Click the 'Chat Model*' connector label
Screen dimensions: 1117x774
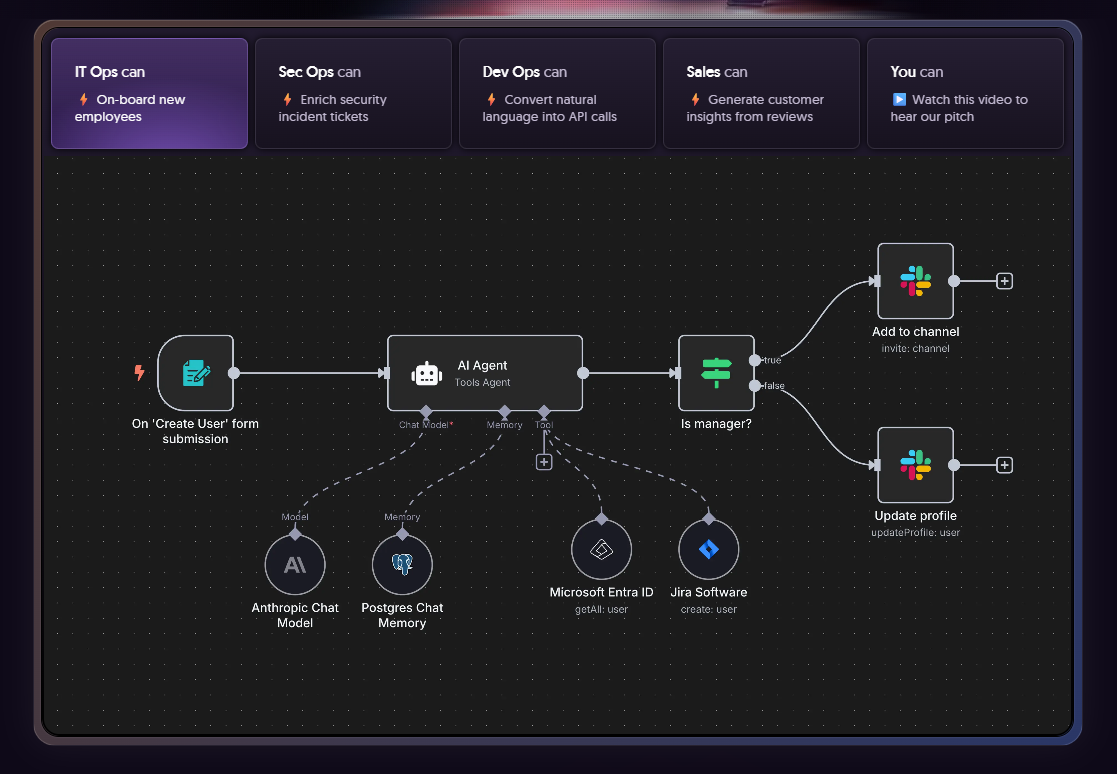pyautogui.click(x=426, y=425)
